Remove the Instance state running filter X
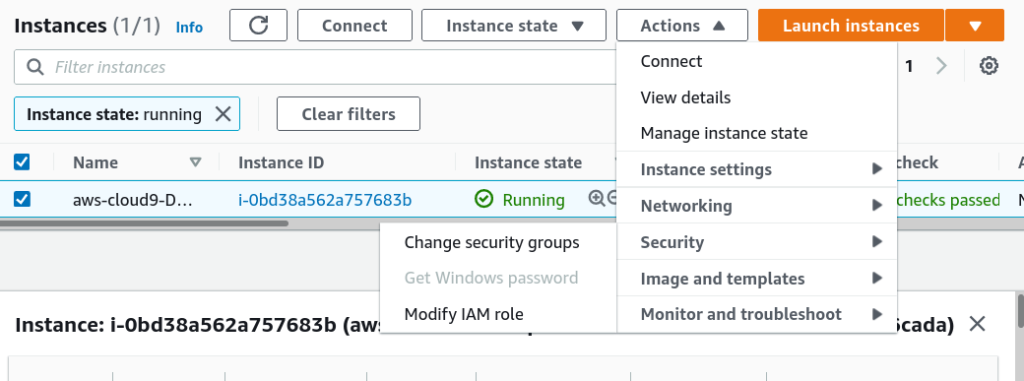Screen dimensions: 1024x381 pos(223,114)
